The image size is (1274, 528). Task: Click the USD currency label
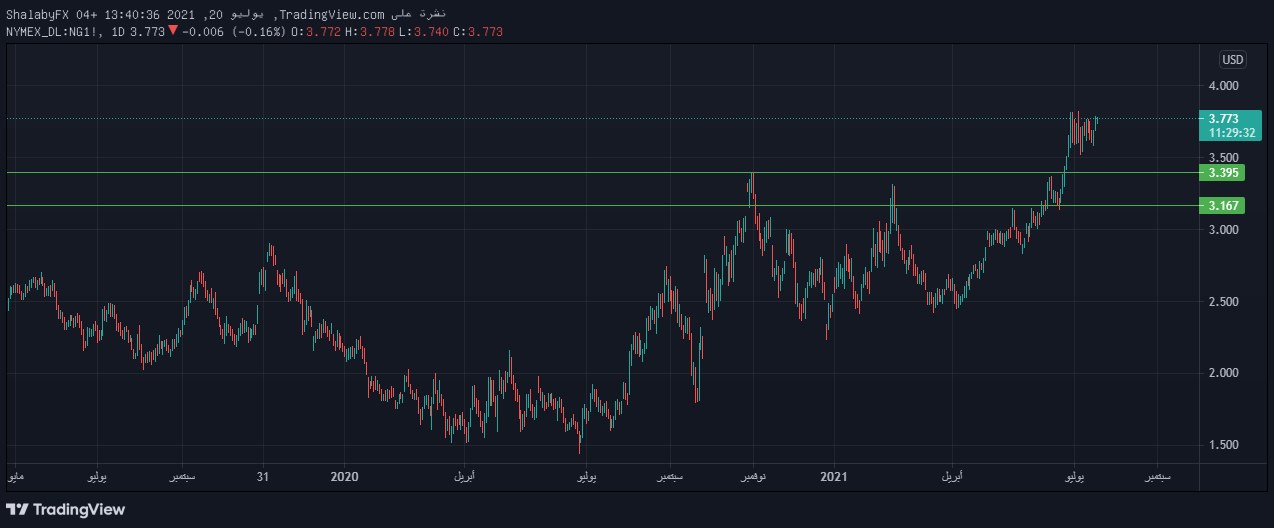pyautogui.click(x=1232, y=58)
